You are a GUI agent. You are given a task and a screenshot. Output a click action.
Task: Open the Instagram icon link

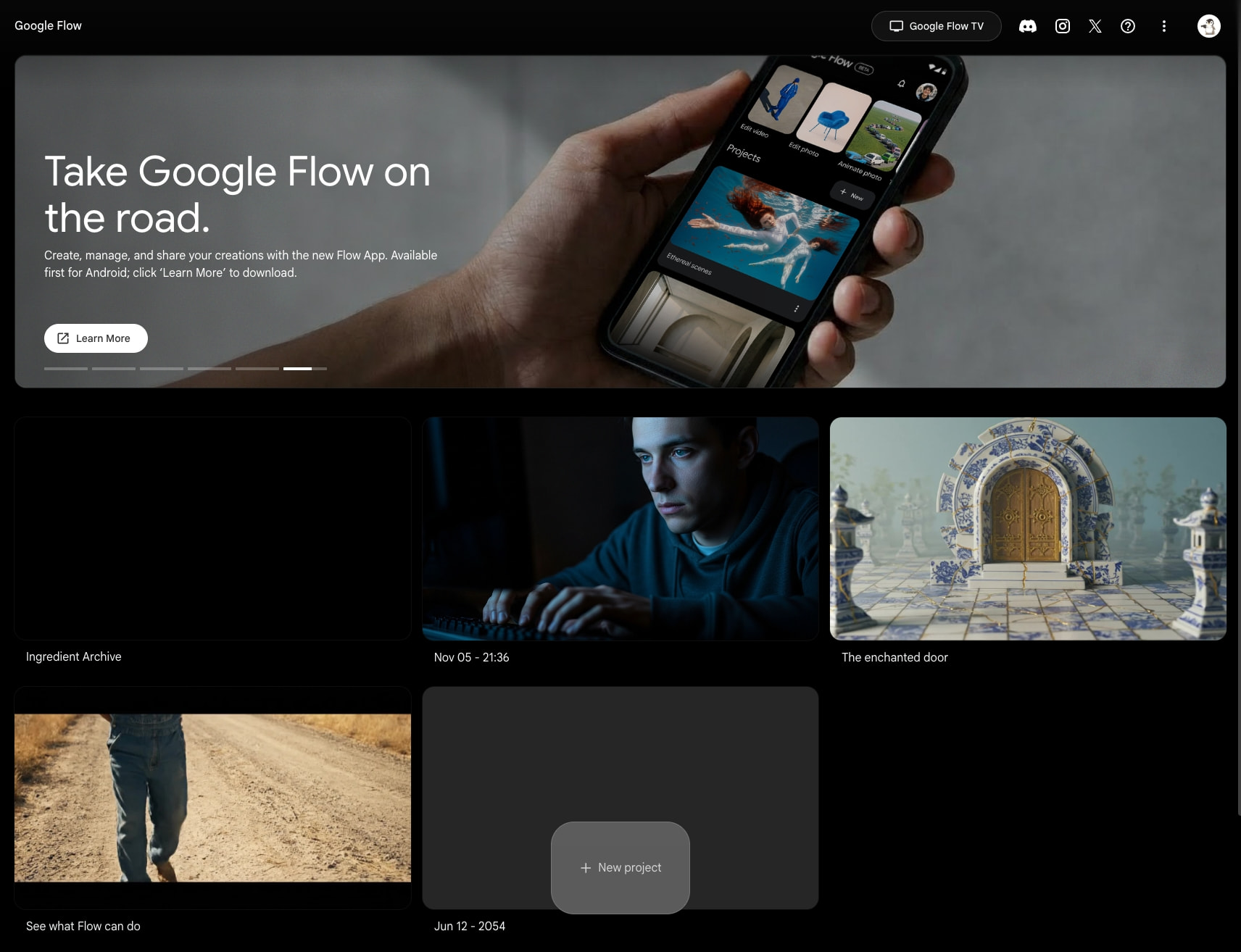pyautogui.click(x=1062, y=26)
